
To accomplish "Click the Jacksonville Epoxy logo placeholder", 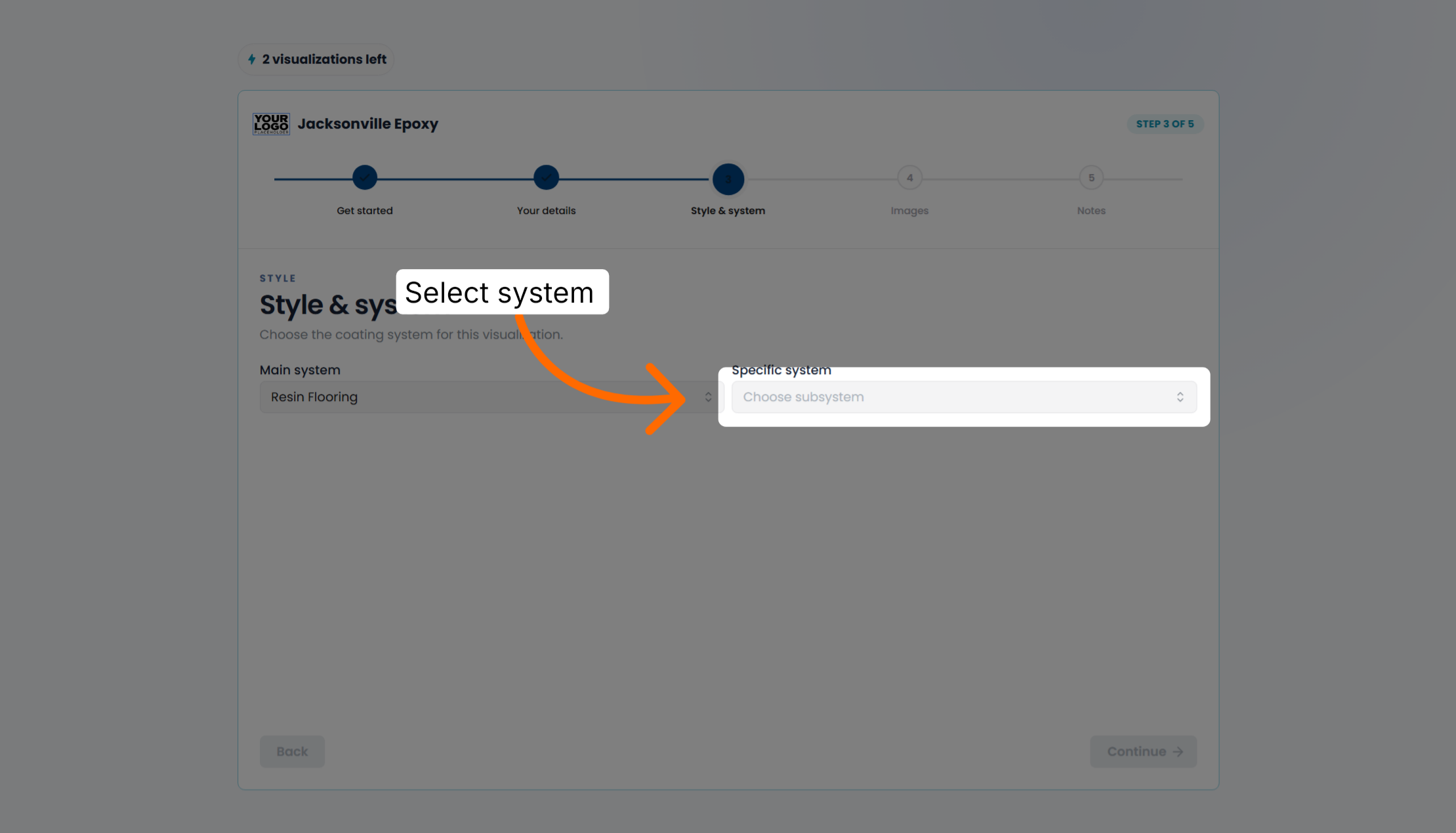I will pos(271,123).
